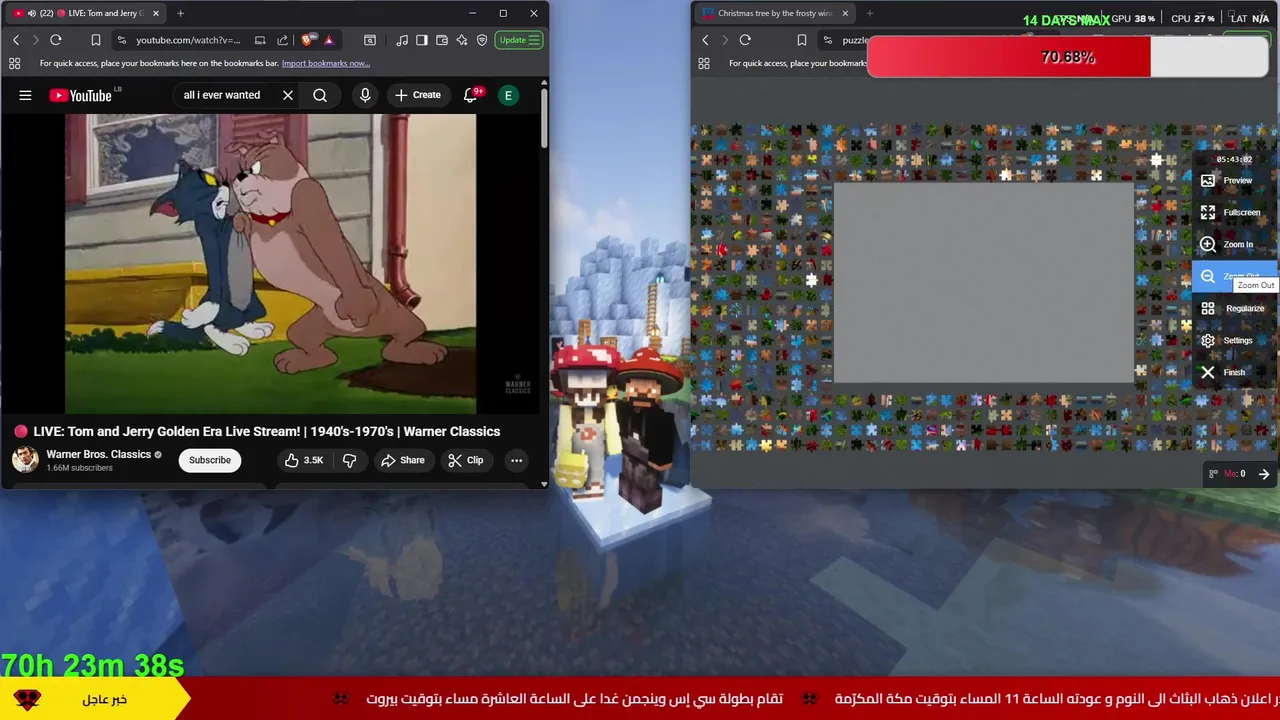Image resolution: width=1280 pixels, height=720 pixels.
Task: Open Brave Shields lion icon
Action: [308, 40]
